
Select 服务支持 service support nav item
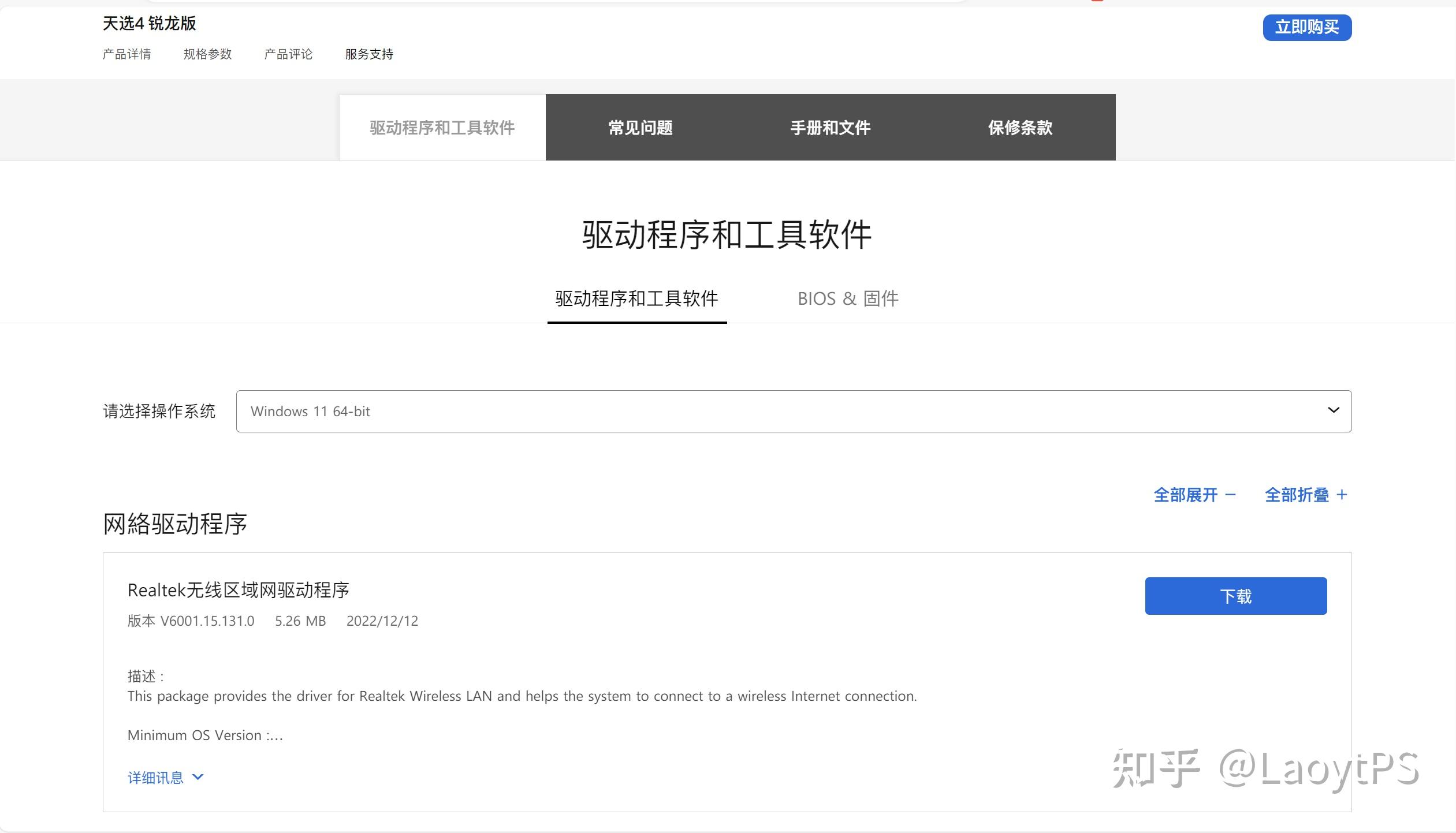pos(369,54)
